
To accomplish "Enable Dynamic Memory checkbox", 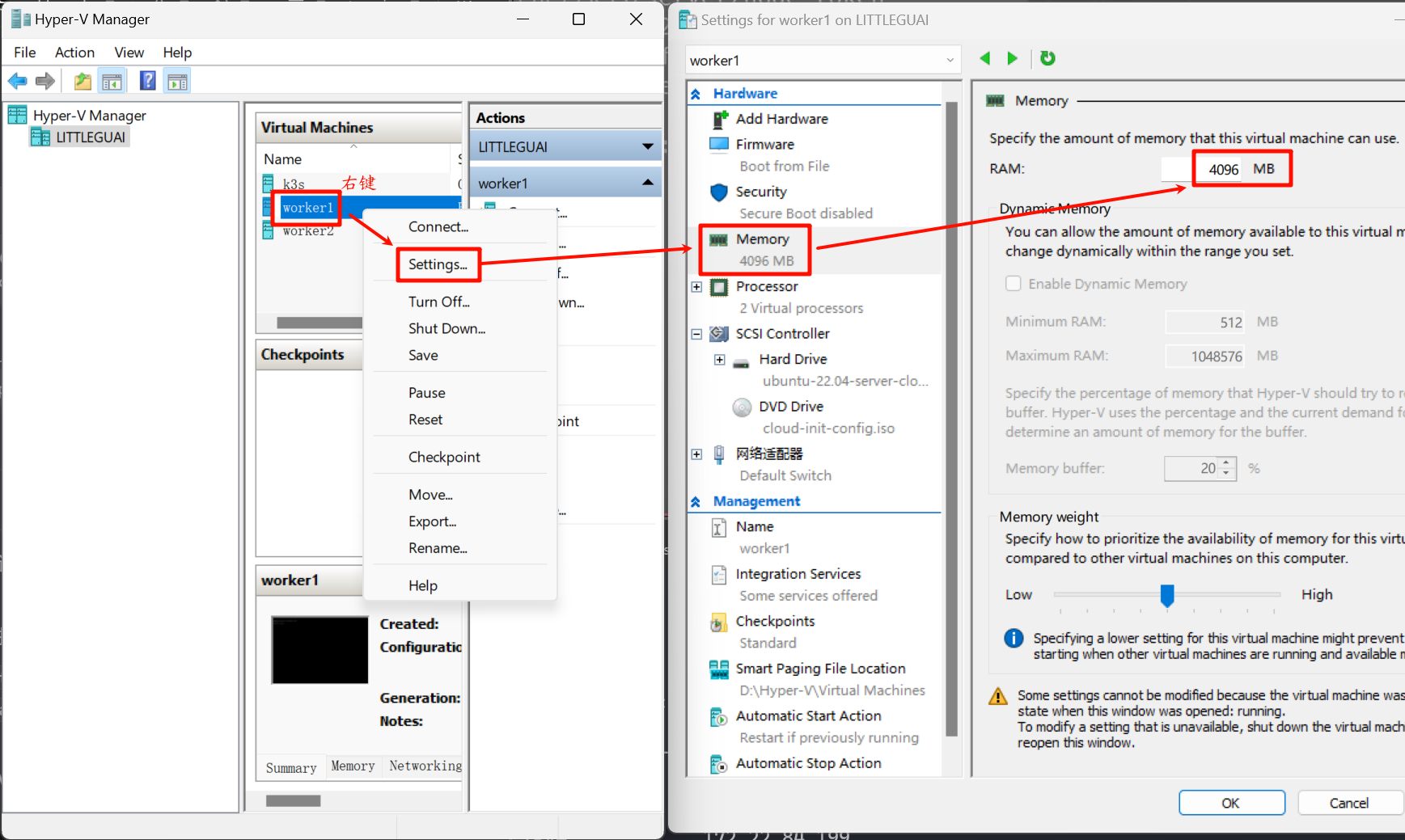I will tap(1013, 284).
